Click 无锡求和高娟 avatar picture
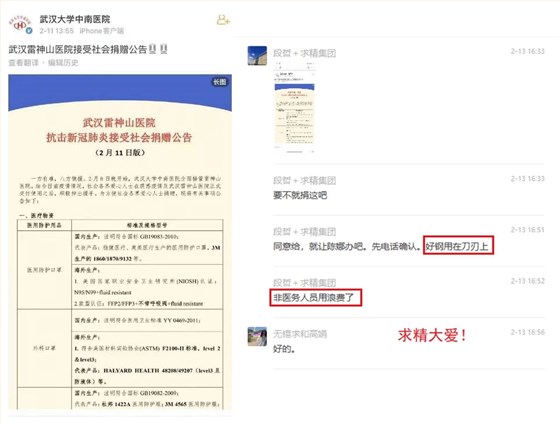Viewport: 560px width, 424px height. (x=257, y=336)
